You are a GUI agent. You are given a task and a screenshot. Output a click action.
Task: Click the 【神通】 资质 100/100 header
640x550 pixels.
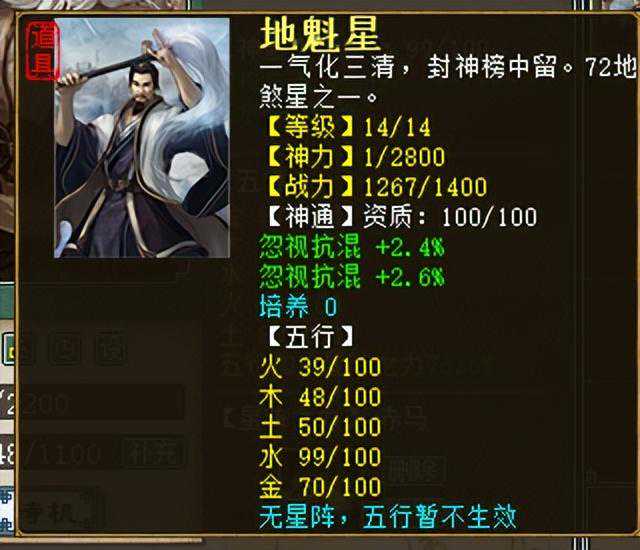pos(401,217)
